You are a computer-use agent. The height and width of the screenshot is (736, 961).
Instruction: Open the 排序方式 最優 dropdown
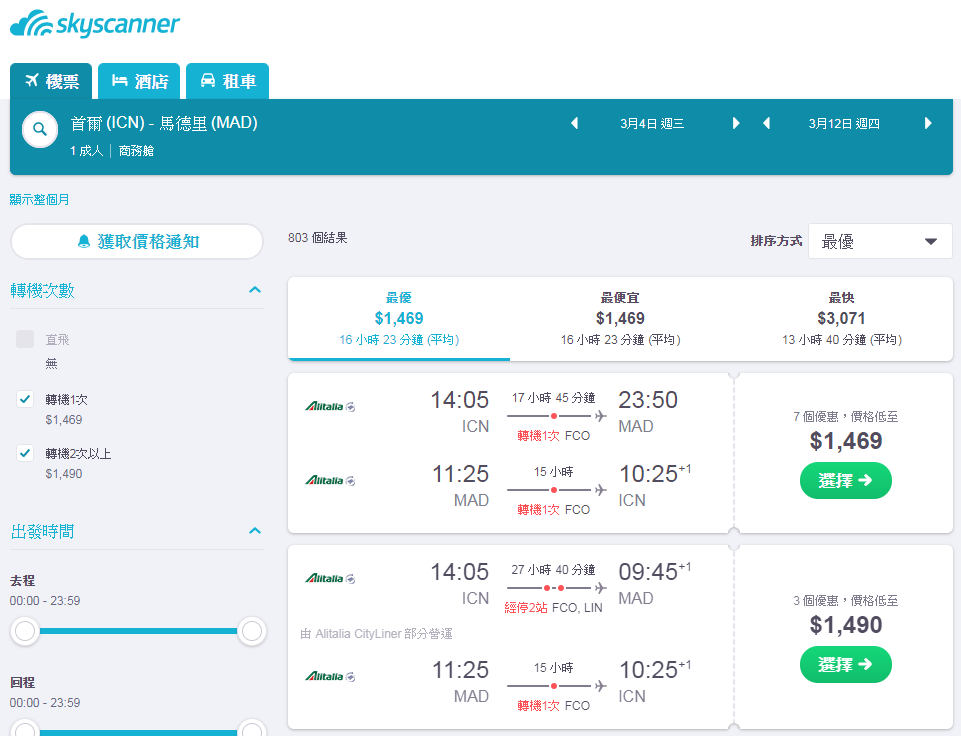[x=879, y=241]
